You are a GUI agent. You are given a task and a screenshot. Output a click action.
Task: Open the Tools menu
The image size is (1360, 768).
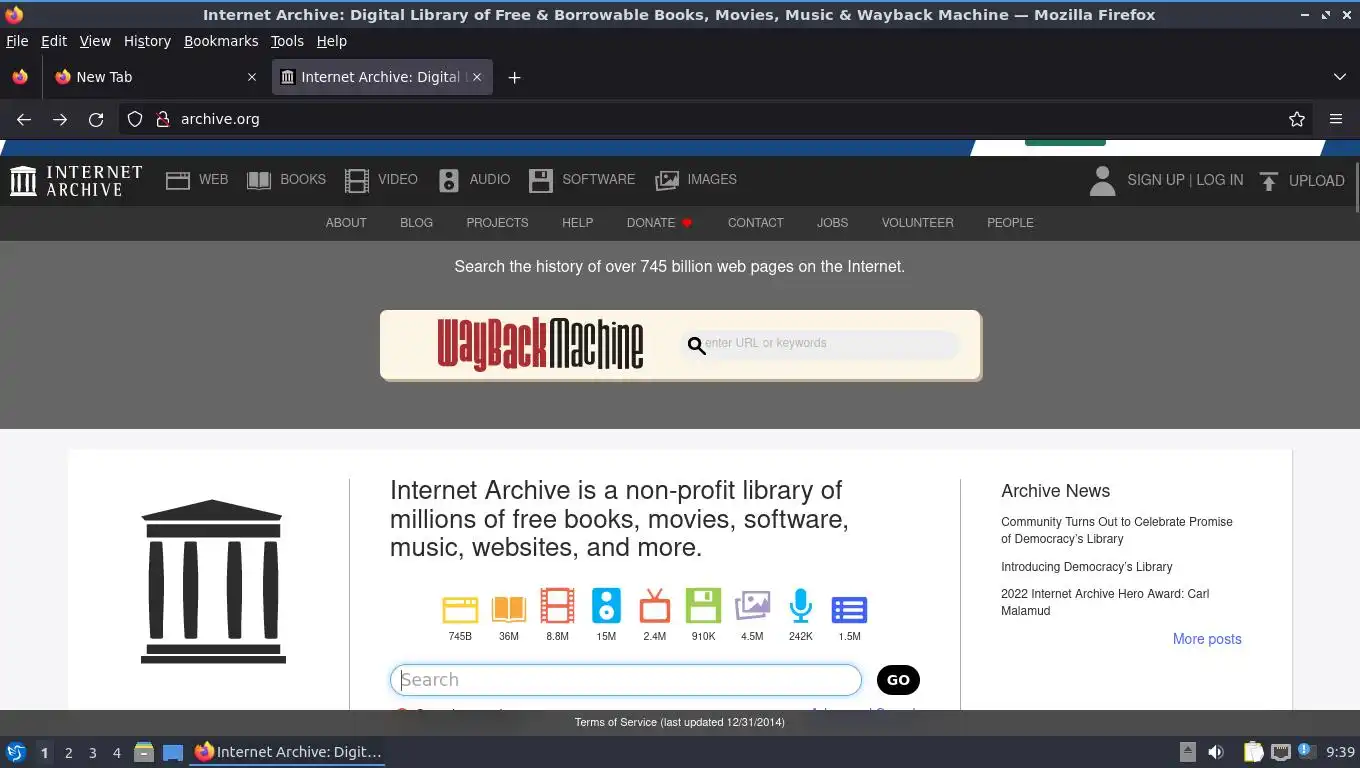point(287,41)
